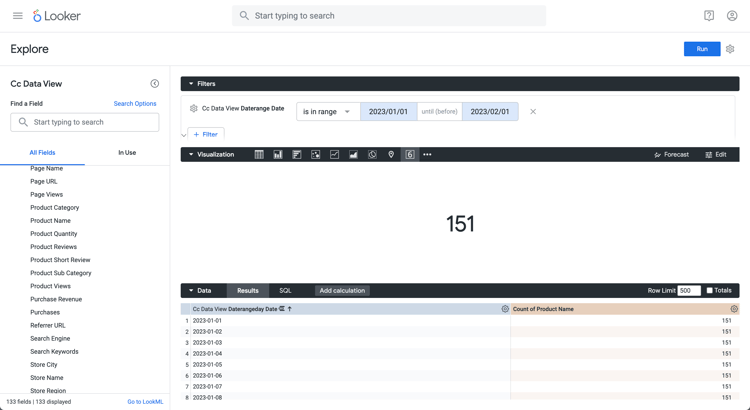Open the 'is in range' condition dropdown
The height and width of the screenshot is (410, 750).
coord(328,111)
